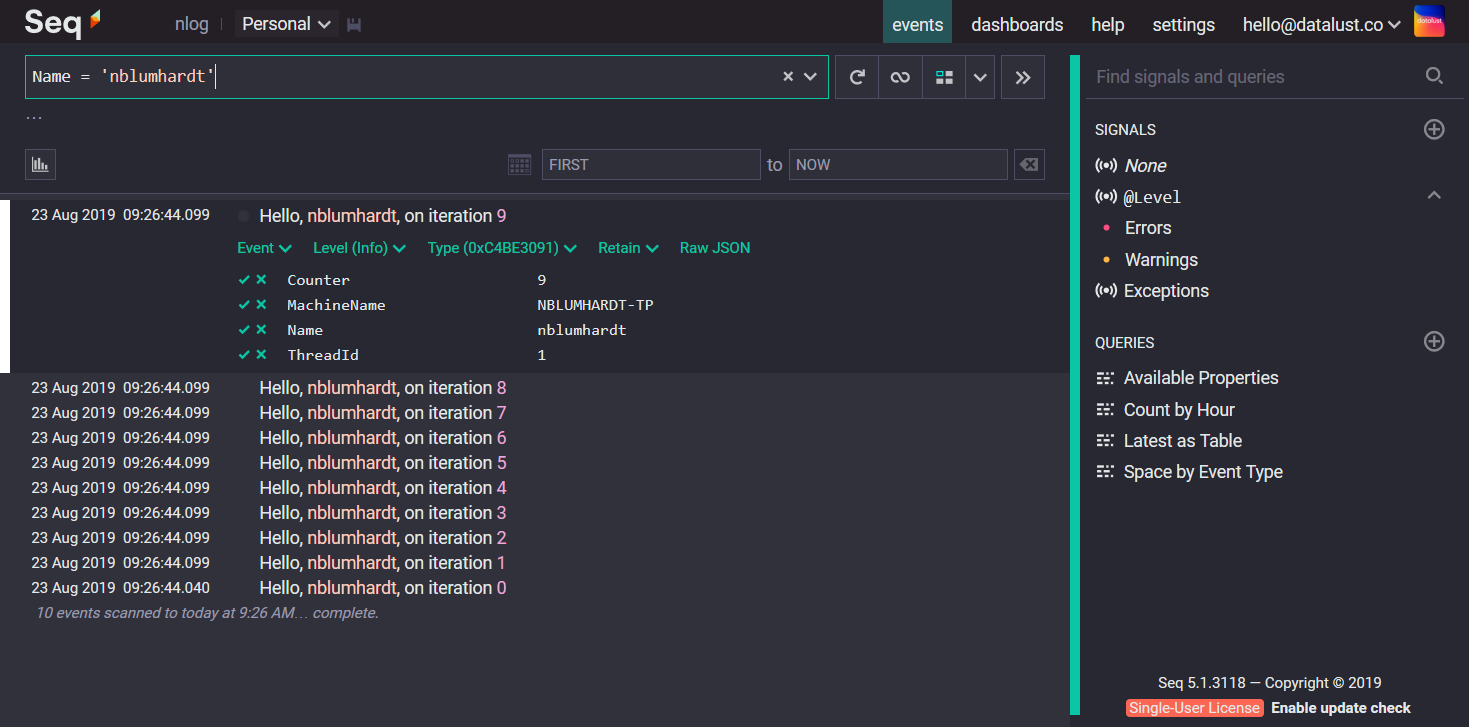Activate the @Level signal group
The height and width of the screenshot is (727, 1469).
[1152, 197]
